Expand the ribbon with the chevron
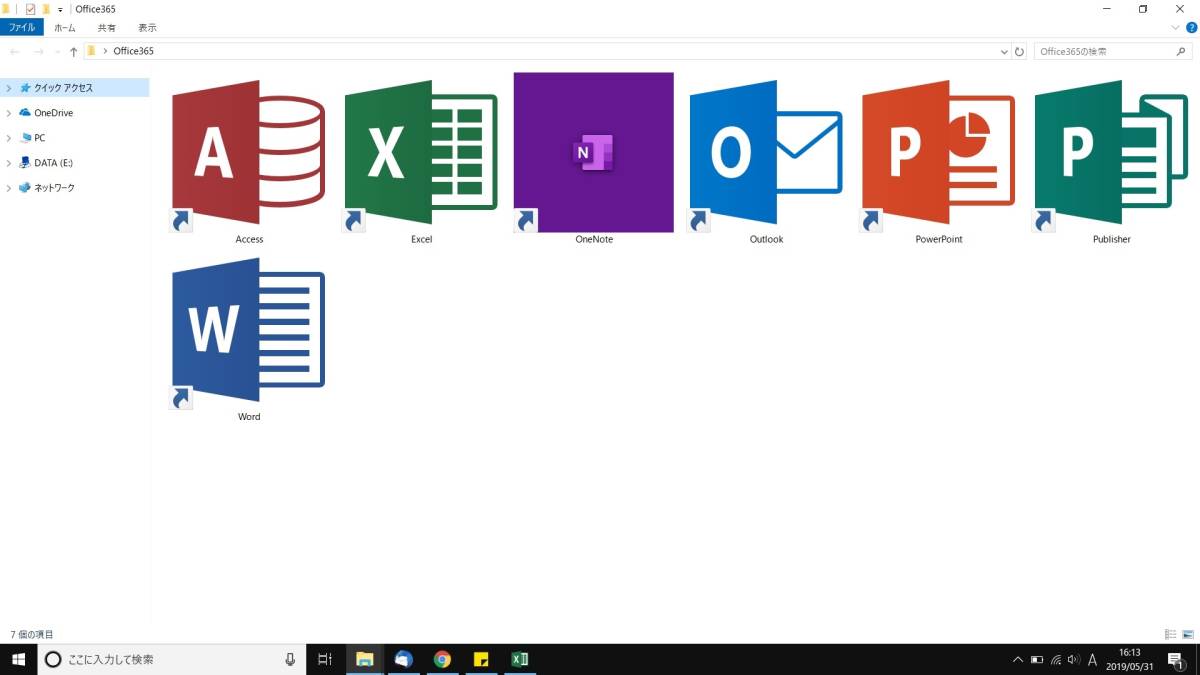The image size is (1200, 675). pos(1176,28)
